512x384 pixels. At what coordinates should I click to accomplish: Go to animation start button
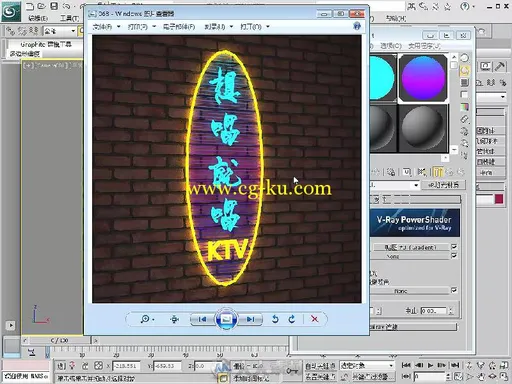pyautogui.click(x=406, y=365)
